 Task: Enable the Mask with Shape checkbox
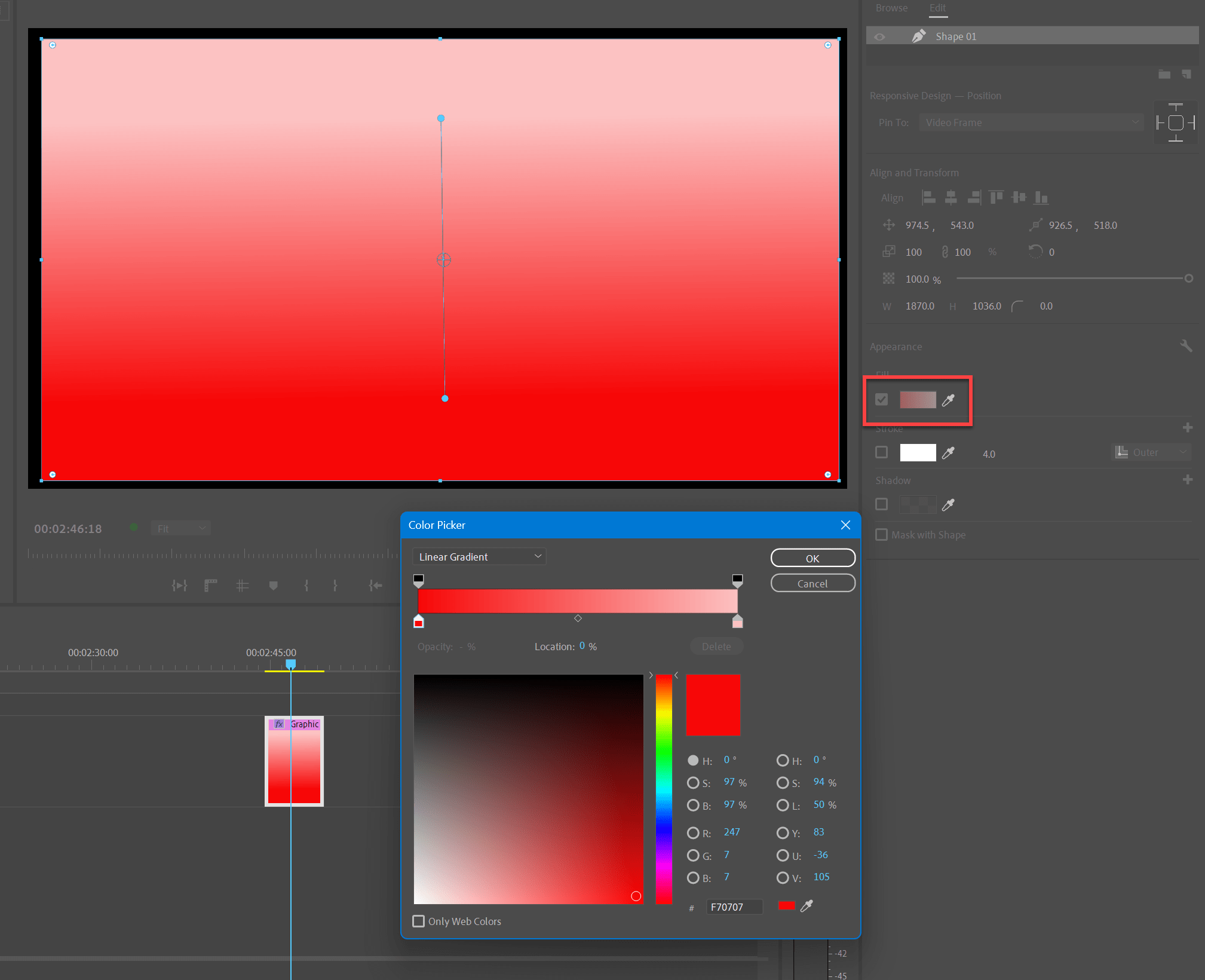click(x=882, y=534)
